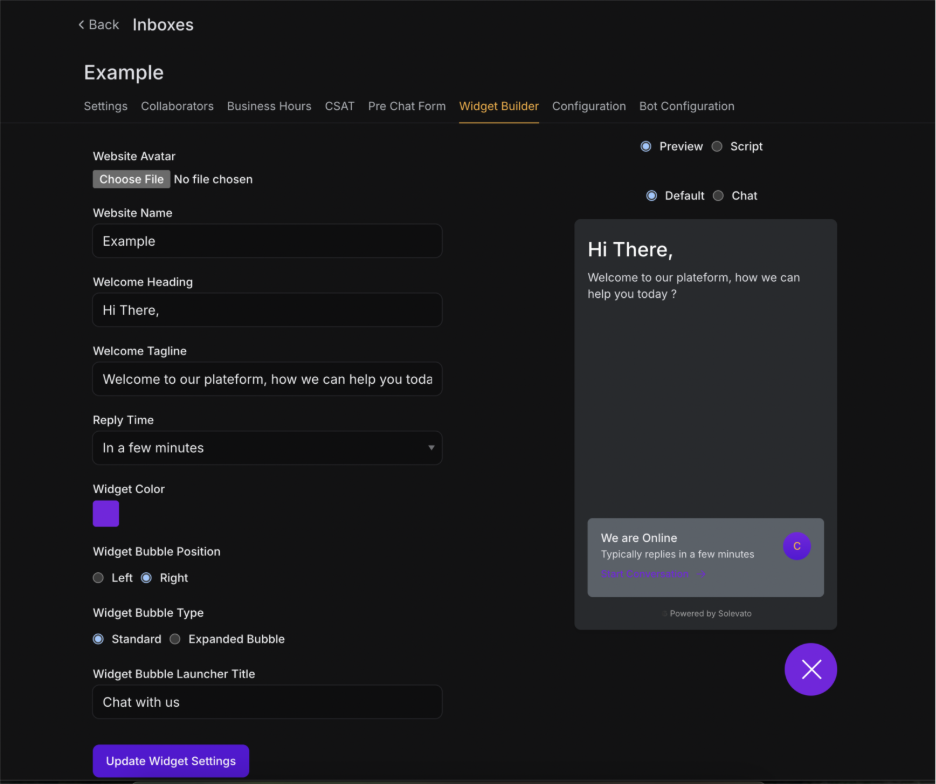
Task: Open the Reply Time dropdown
Action: (x=267, y=448)
